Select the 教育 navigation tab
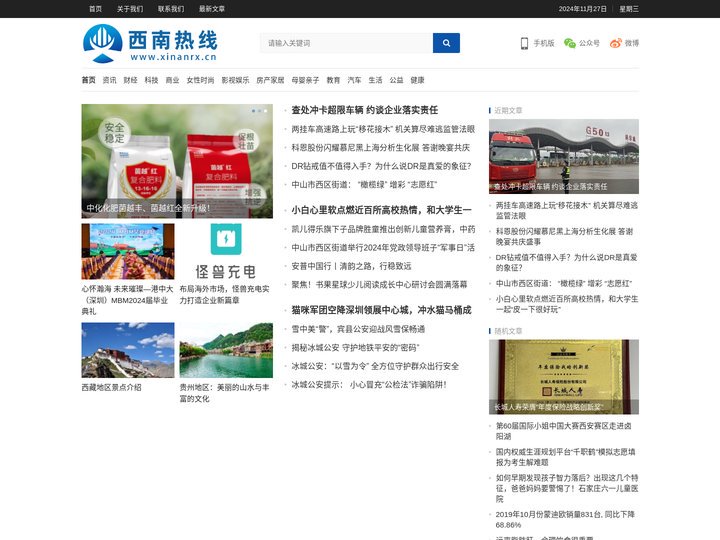This screenshot has height=540, width=720. (333, 80)
